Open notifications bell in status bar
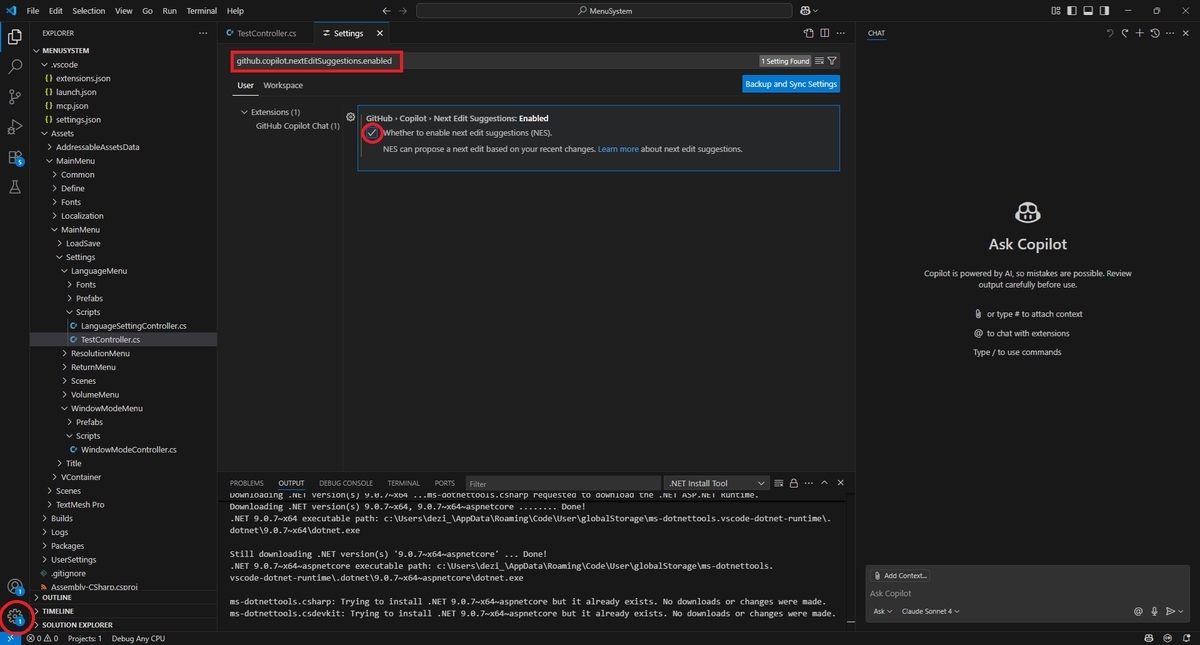The width and height of the screenshot is (1200, 645). tap(1185, 638)
